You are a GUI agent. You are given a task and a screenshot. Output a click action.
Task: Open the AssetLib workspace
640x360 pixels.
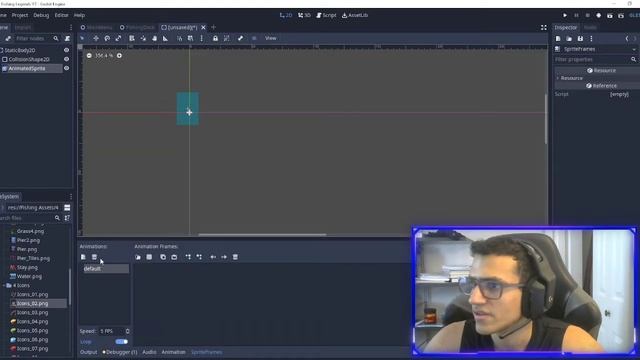tap(355, 15)
